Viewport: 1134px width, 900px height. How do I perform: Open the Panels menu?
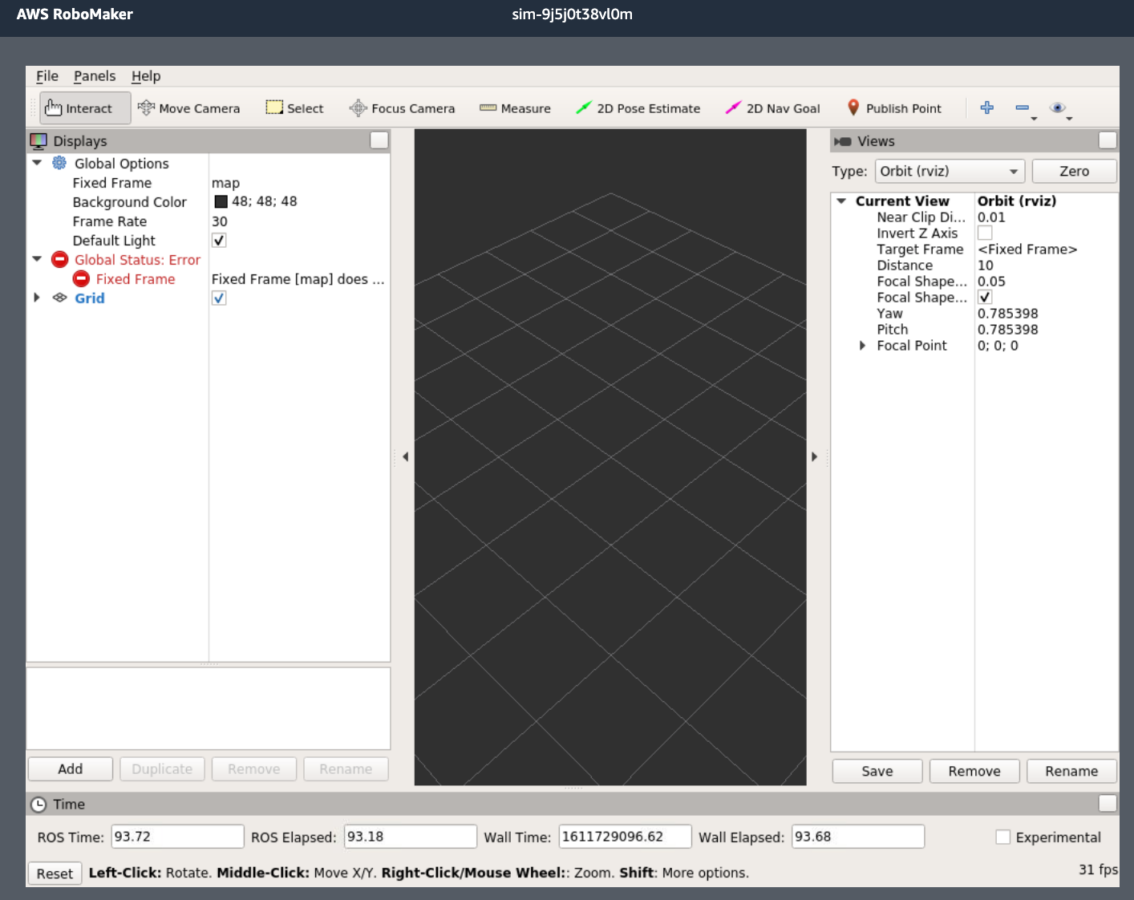94,76
